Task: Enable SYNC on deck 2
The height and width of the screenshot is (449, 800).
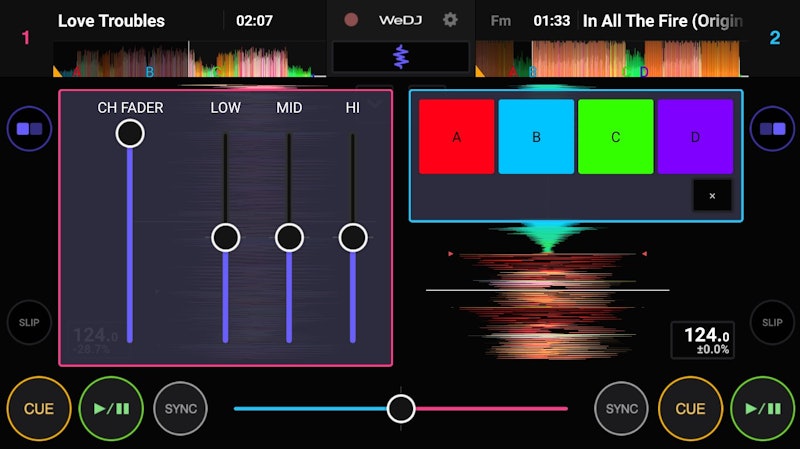Action: tap(621, 409)
